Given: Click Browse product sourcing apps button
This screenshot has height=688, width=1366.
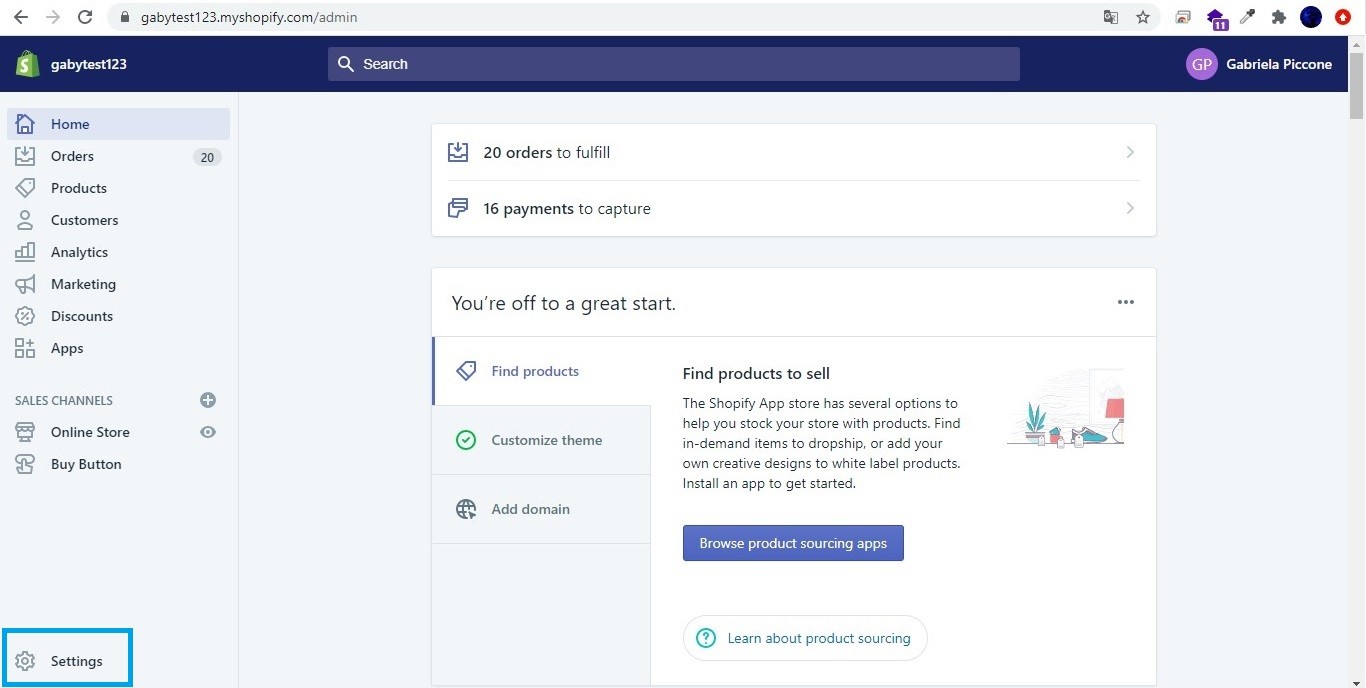Looking at the screenshot, I should click(x=793, y=543).
